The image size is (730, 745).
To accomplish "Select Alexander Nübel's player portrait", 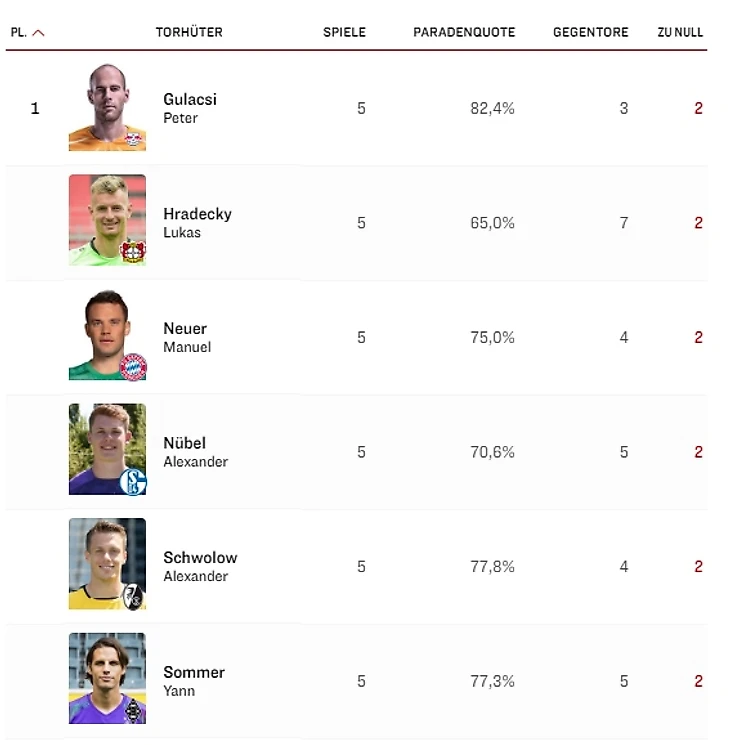I will coord(107,449).
